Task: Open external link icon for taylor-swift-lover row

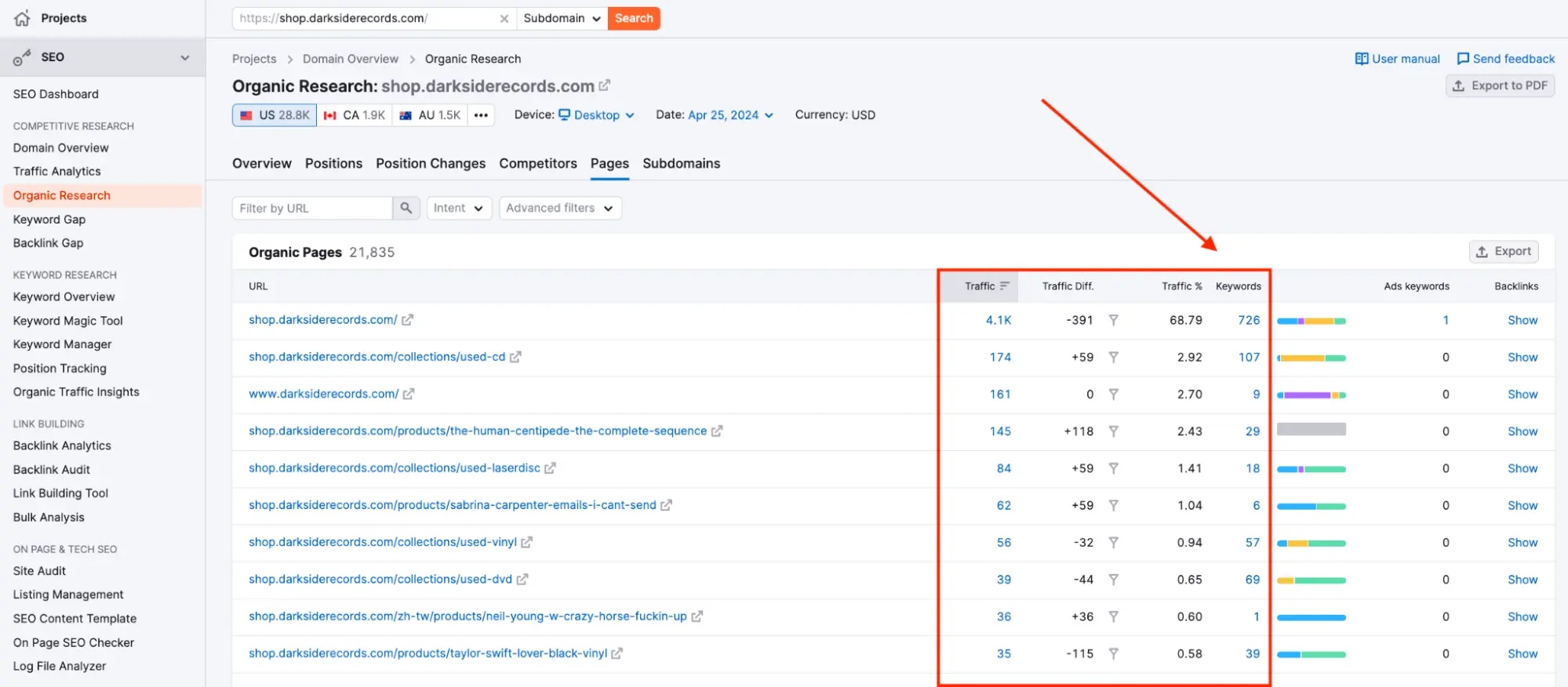Action: pos(617,653)
